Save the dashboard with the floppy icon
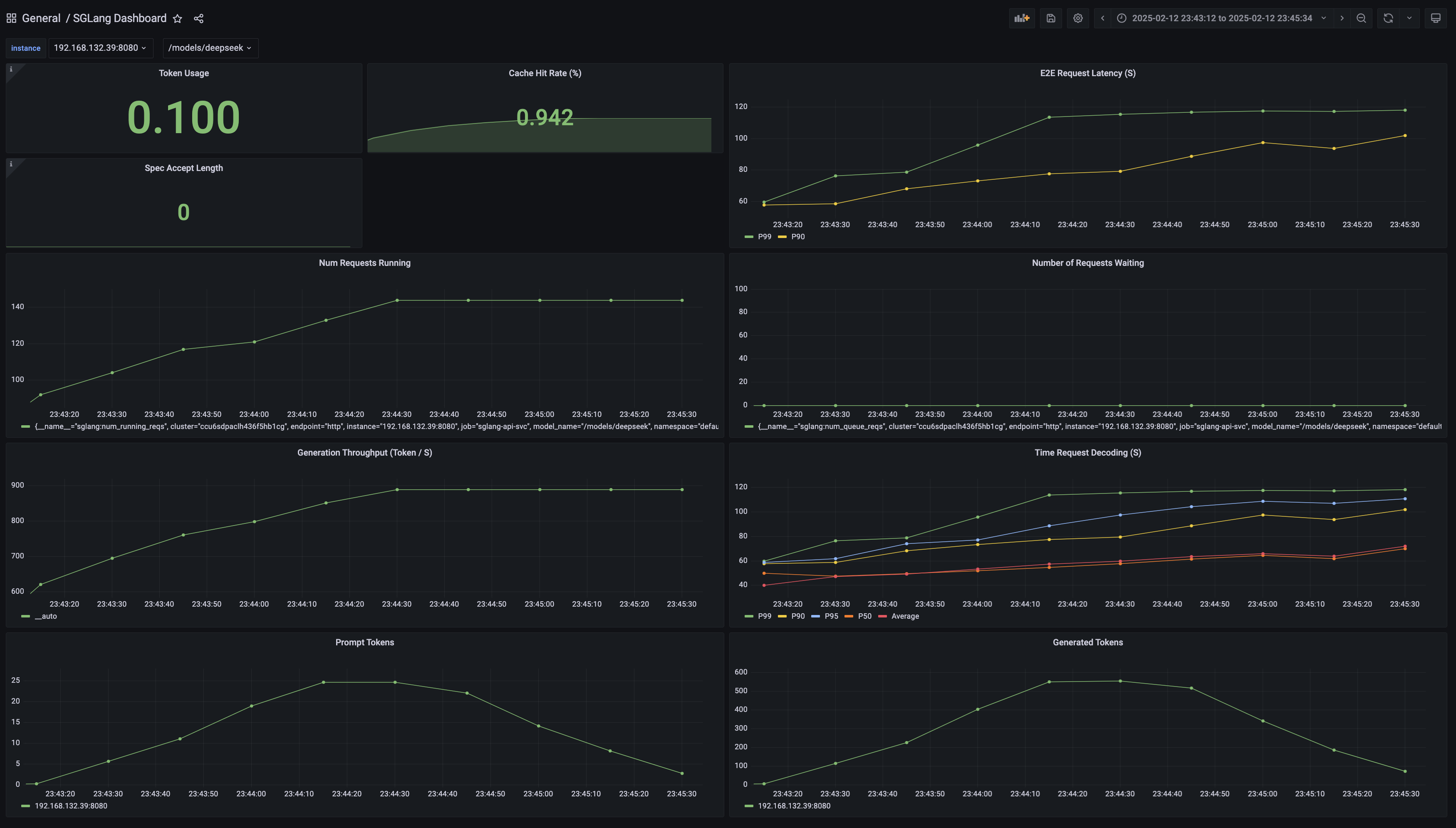The image size is (1456, 828). (x=1051, y=18)
